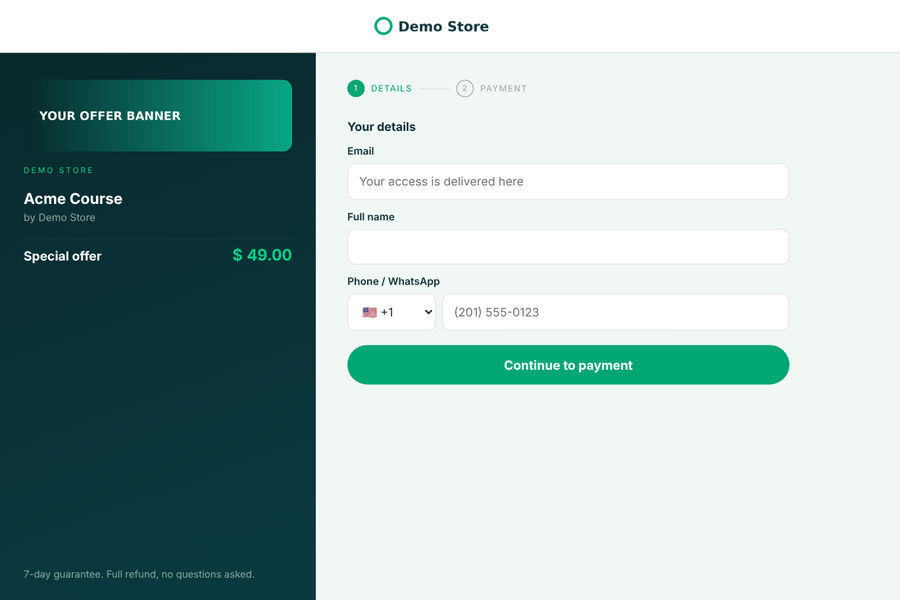Click the Phone / WhatsApp label
900x600 pixels.
(x=394, y=281)
